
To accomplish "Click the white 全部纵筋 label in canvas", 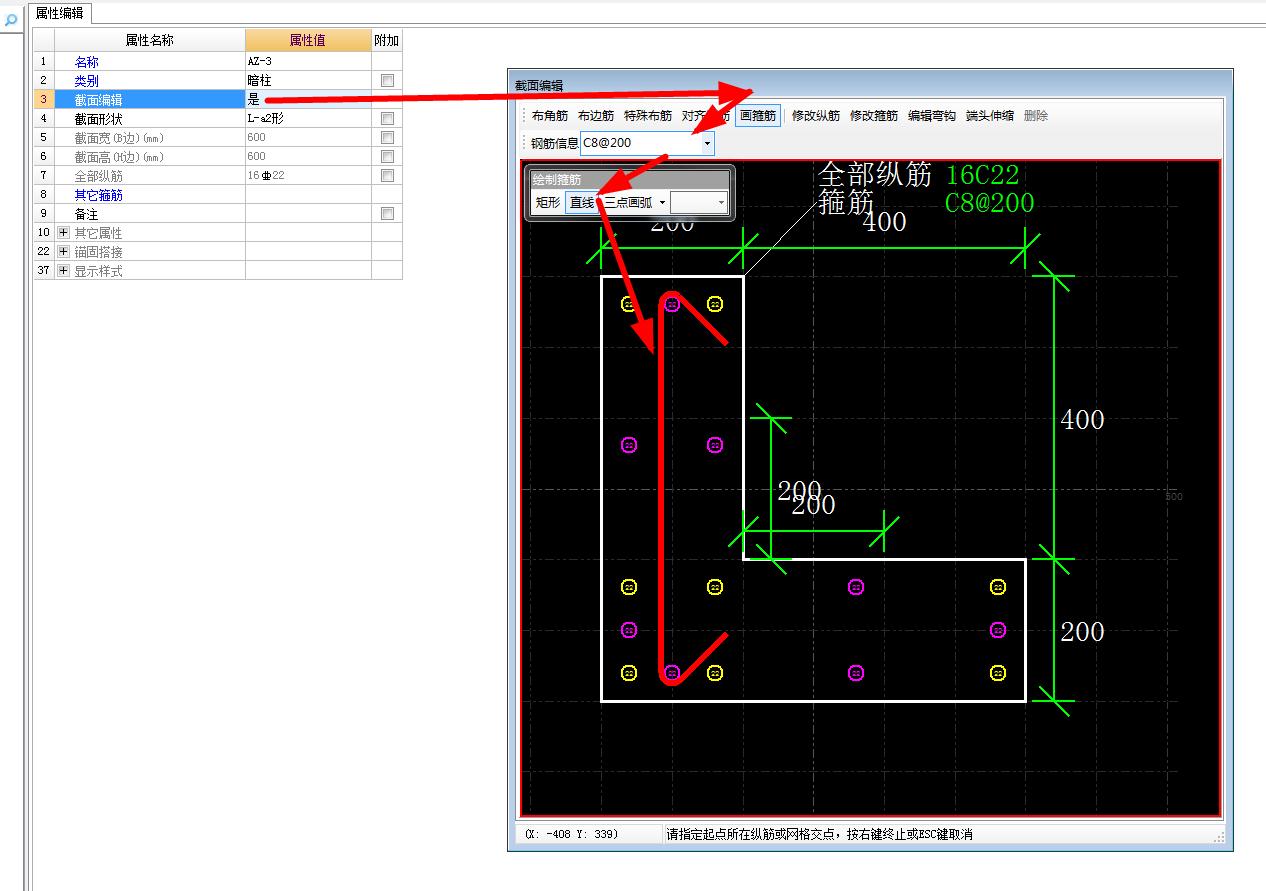I will [x=875, y=174].
